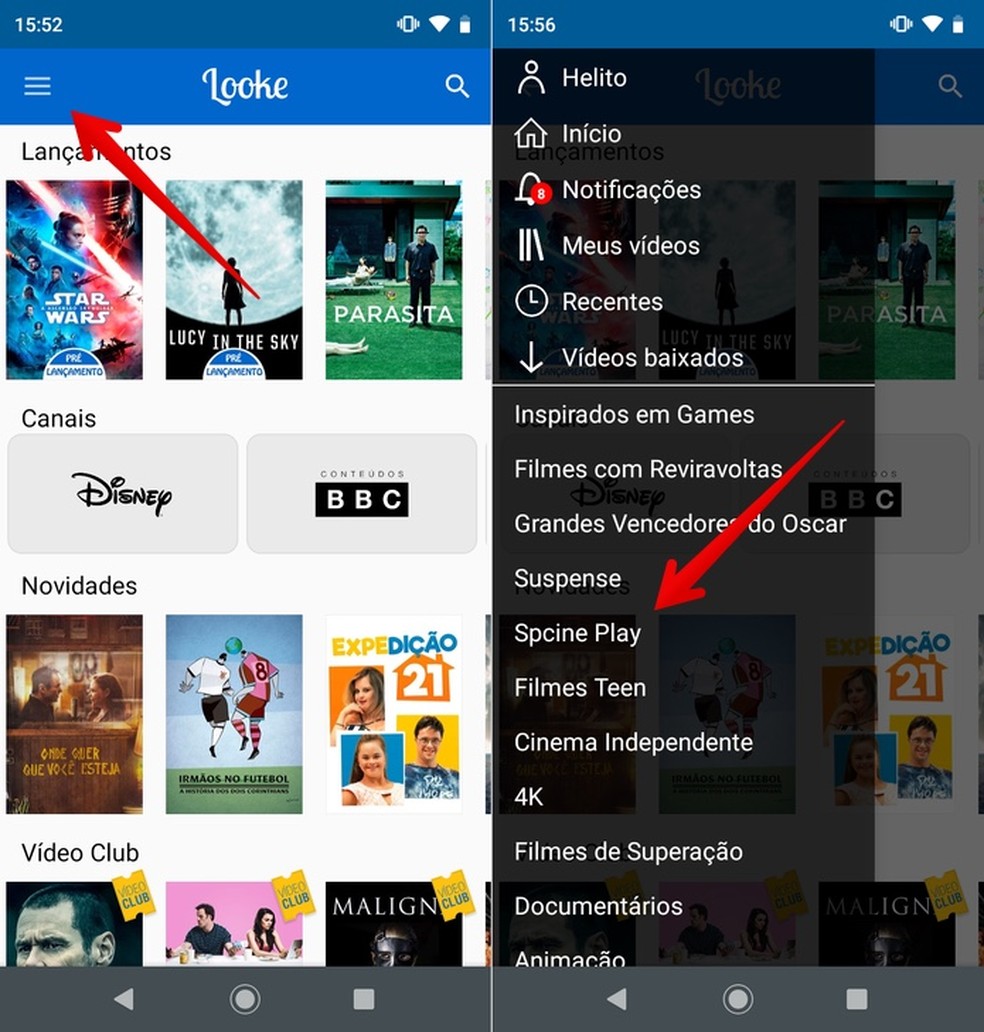984x1032 pixels.
Task: Choose Animação category
Action: coord(569,960)
